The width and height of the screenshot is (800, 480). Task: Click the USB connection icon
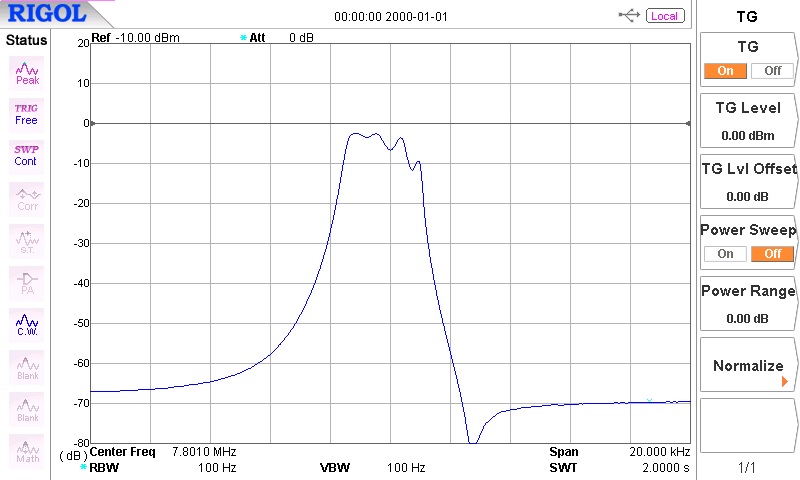[x=629, y=15]
